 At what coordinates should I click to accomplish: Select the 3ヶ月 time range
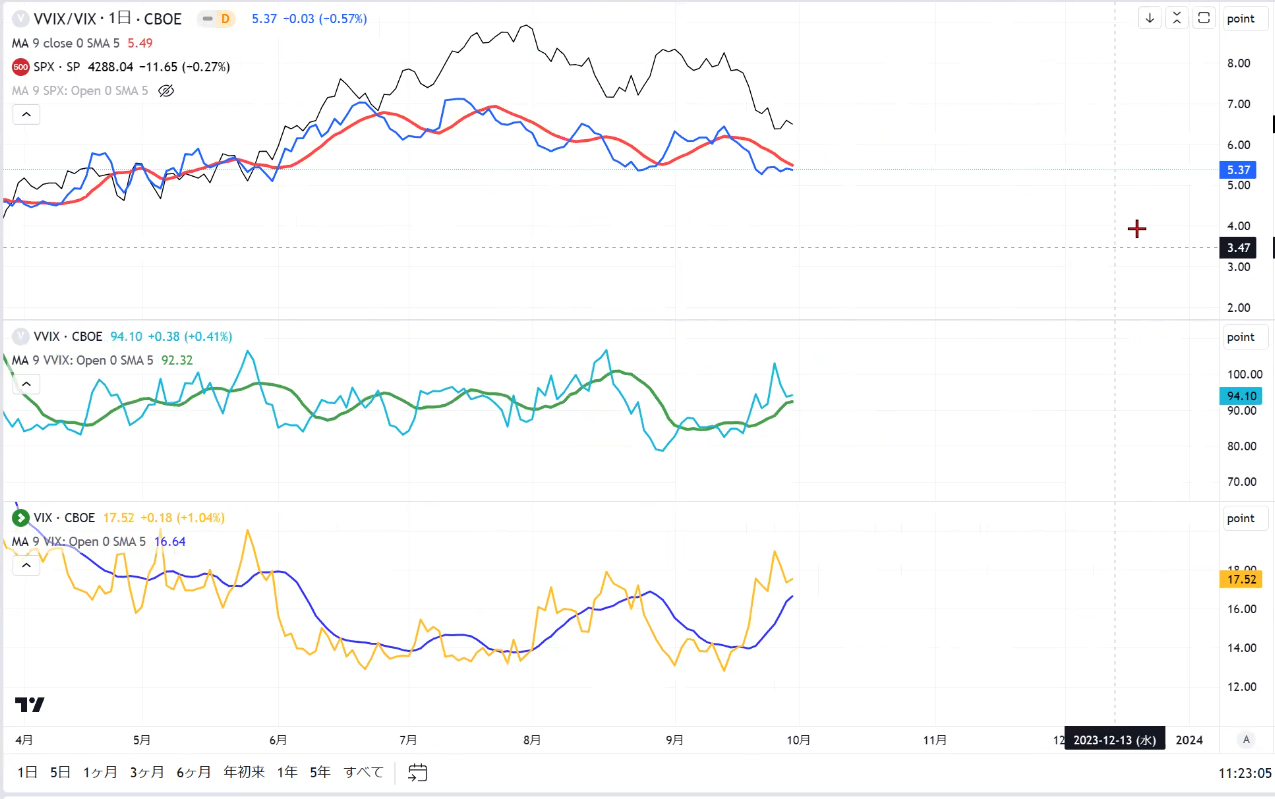[x=147, y=772]
